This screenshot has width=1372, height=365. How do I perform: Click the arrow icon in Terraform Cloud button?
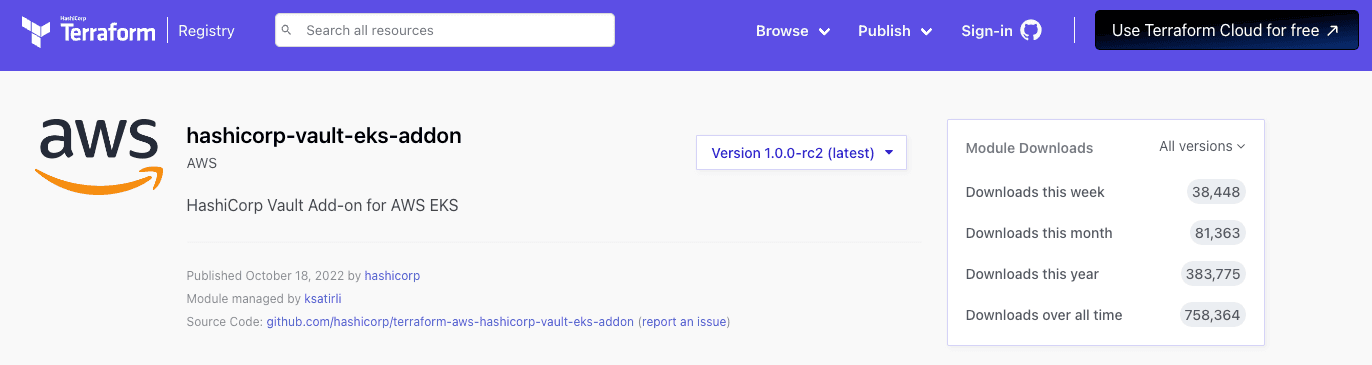pyautogui.click(x=1332, y=31)
